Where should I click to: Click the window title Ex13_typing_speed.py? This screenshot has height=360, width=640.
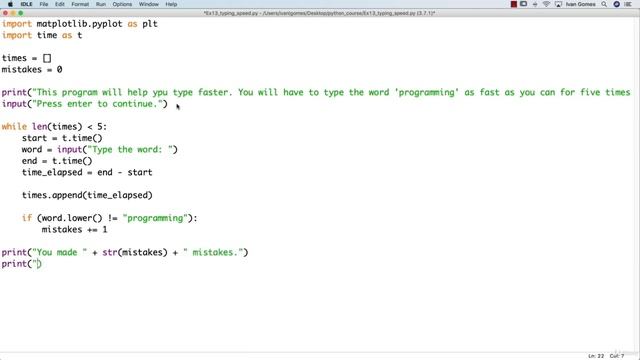click(x=320, y=13)
